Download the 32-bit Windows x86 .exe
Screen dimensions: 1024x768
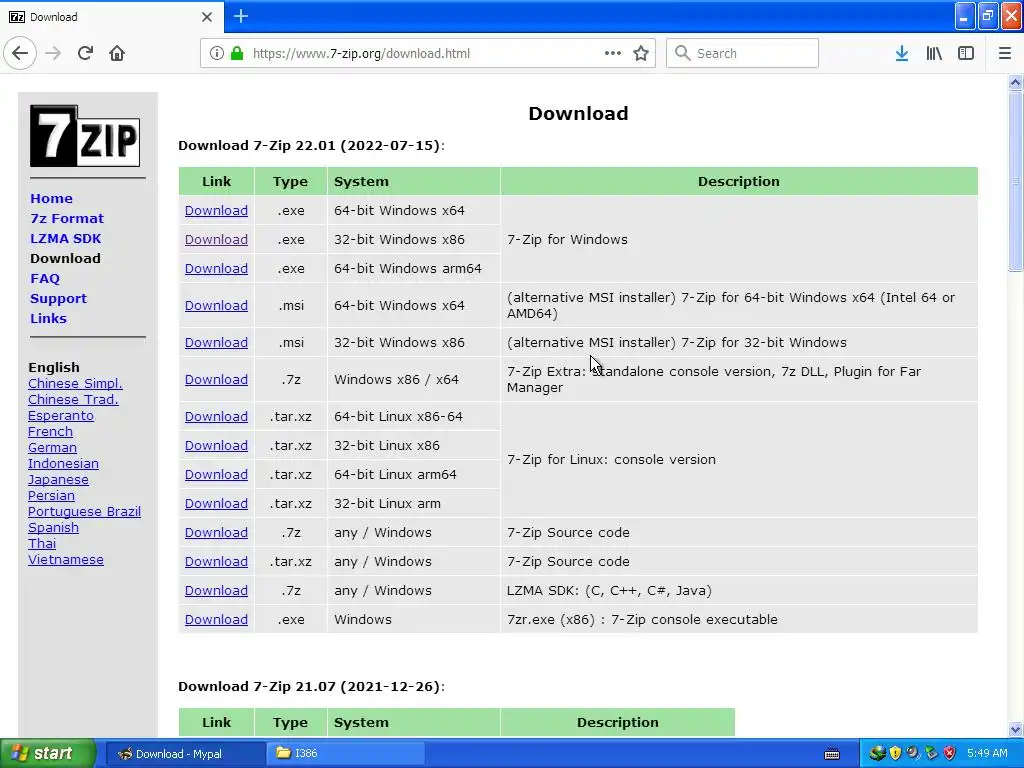(216, 239)
